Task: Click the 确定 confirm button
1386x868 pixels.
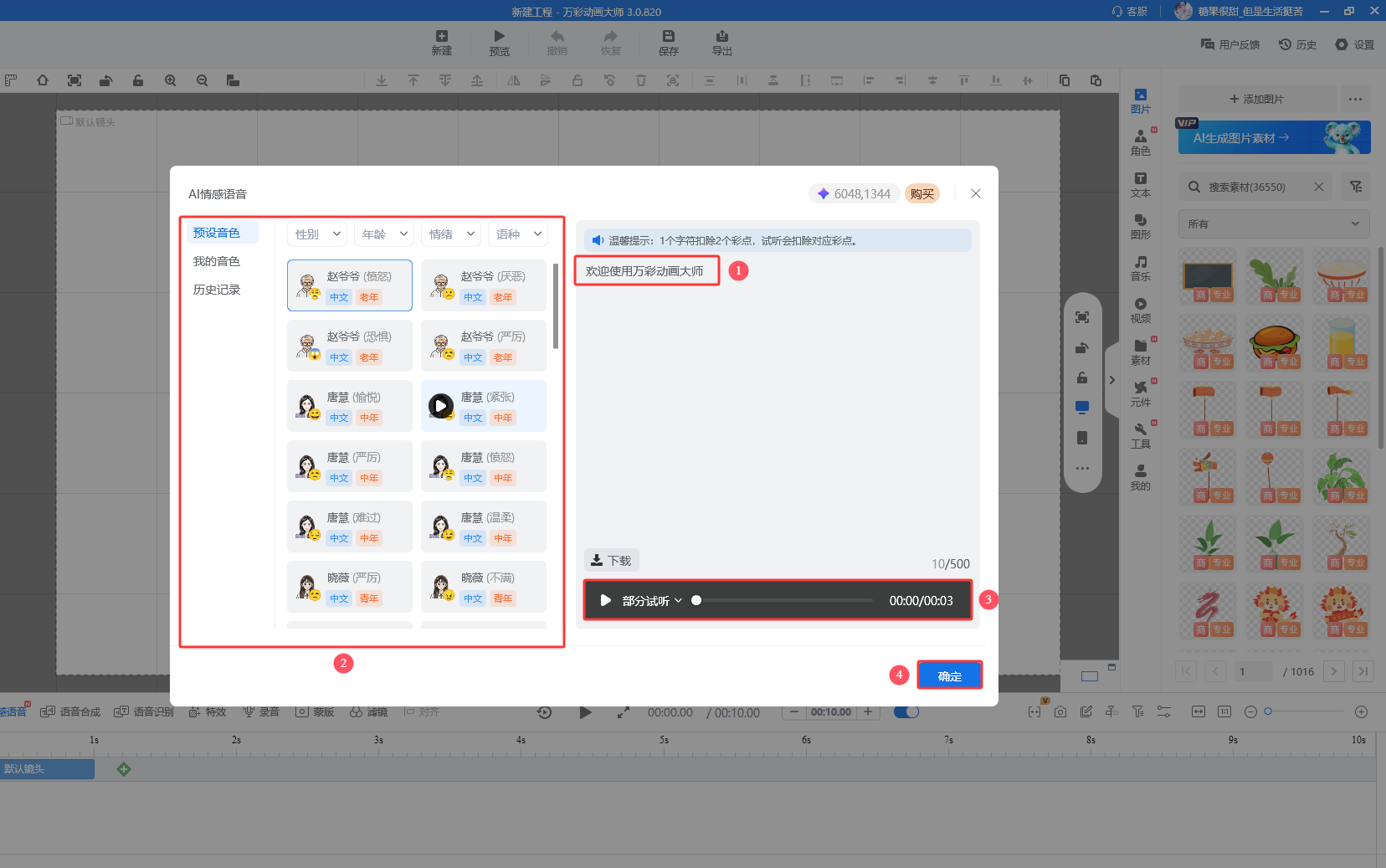Action: click(x=949, y=675)
